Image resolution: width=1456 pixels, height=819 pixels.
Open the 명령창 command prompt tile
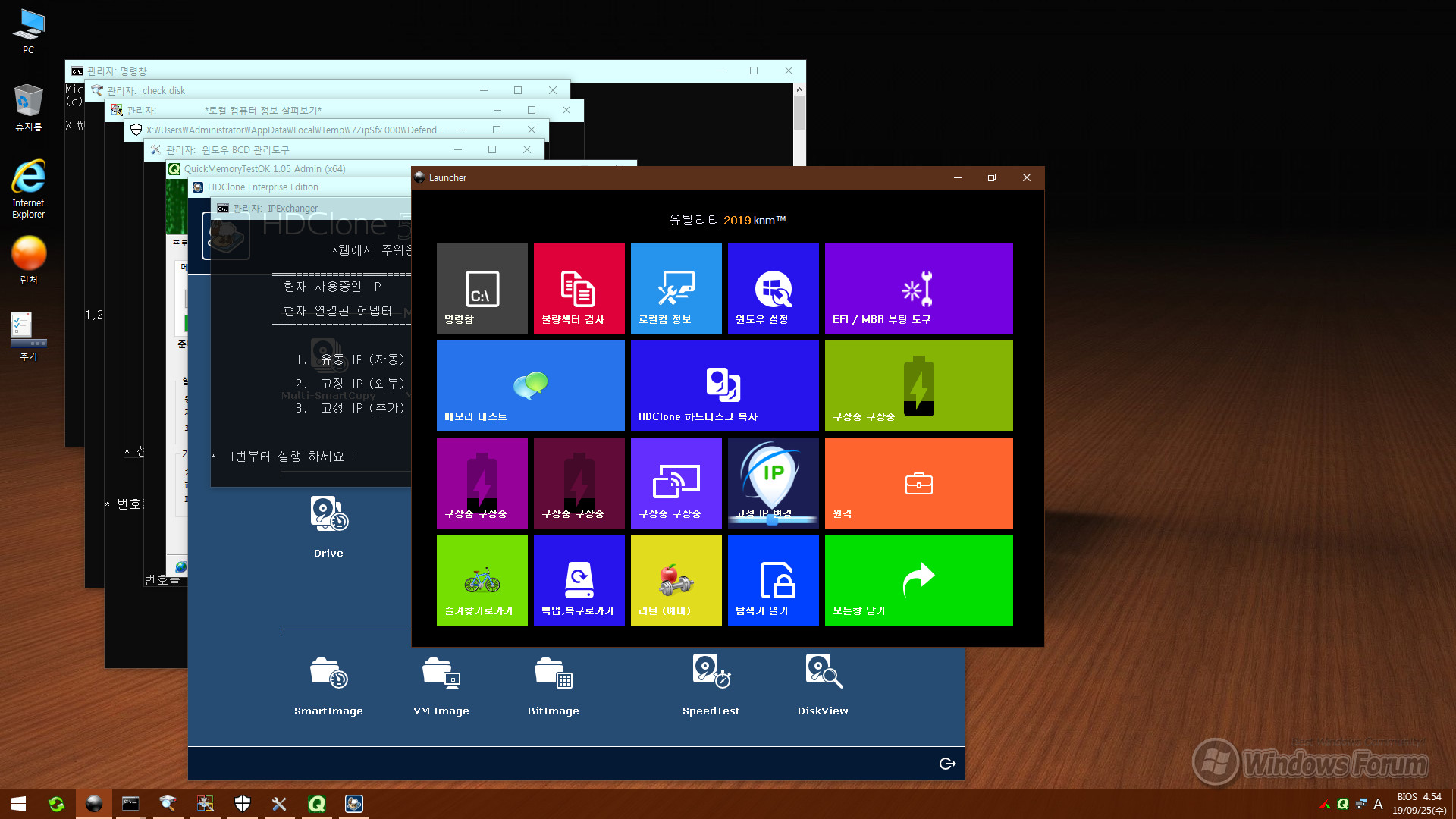tap(482, 289)
